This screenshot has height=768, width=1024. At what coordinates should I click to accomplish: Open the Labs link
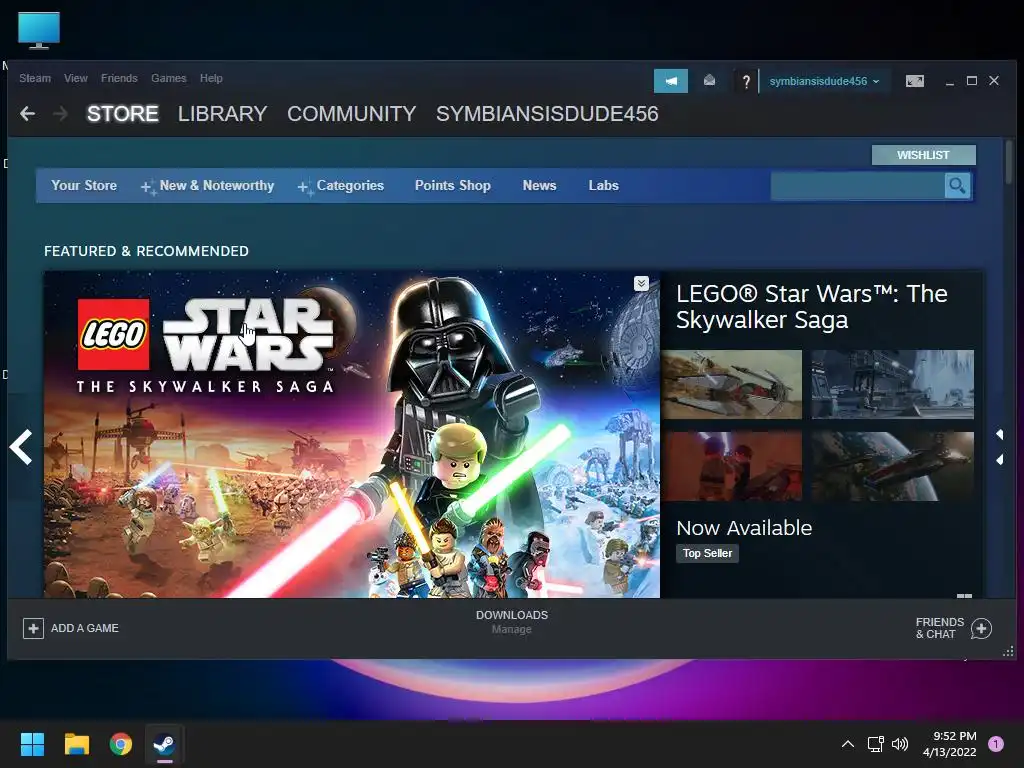603,186
